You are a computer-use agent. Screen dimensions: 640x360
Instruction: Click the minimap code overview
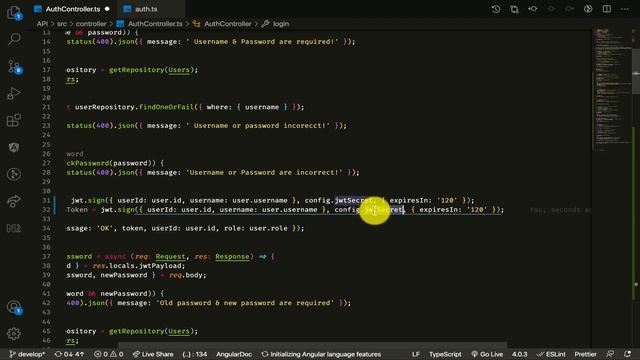[611, 90]
